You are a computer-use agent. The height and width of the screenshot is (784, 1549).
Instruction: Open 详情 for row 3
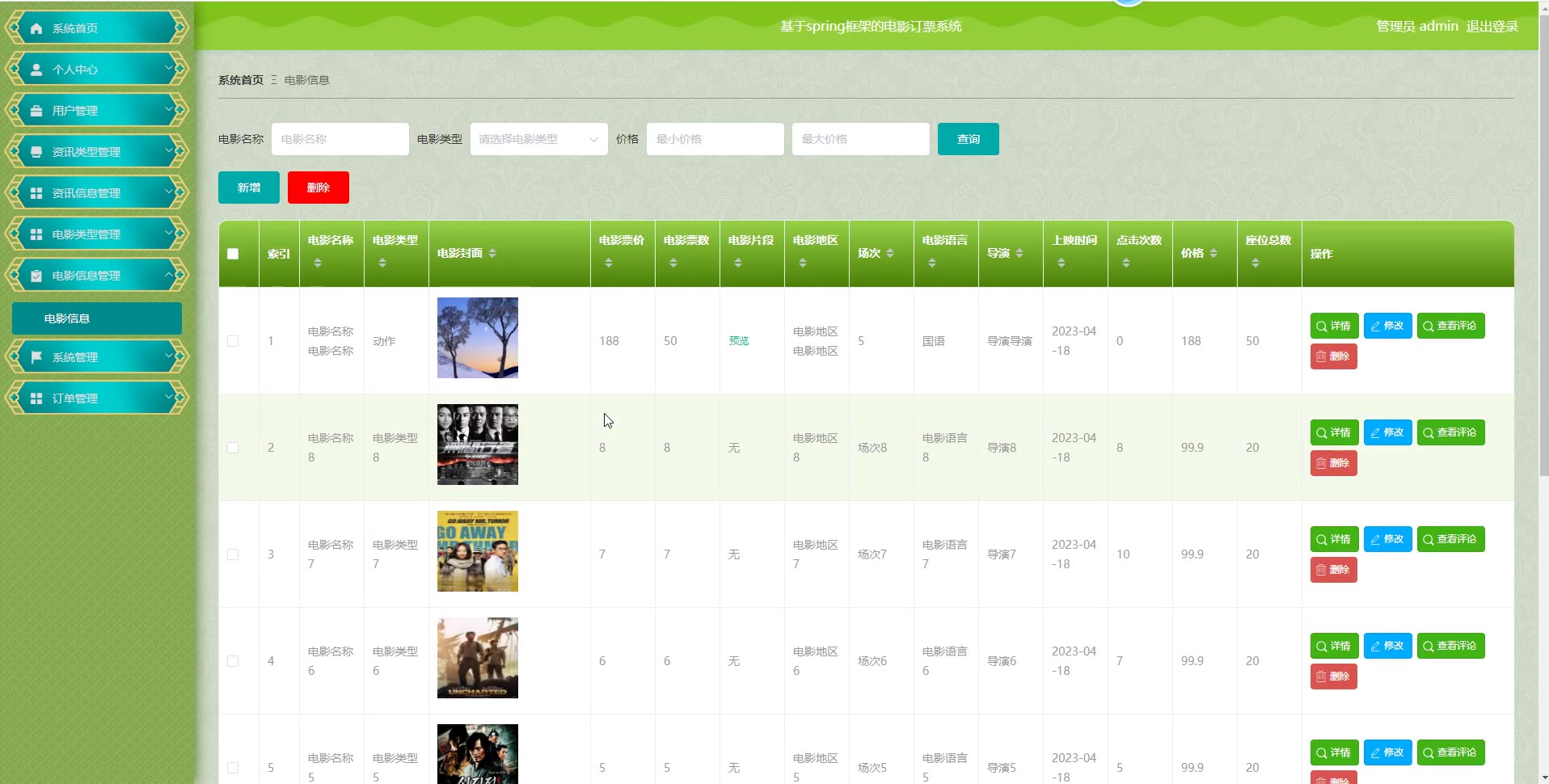tap(1334, 539)
